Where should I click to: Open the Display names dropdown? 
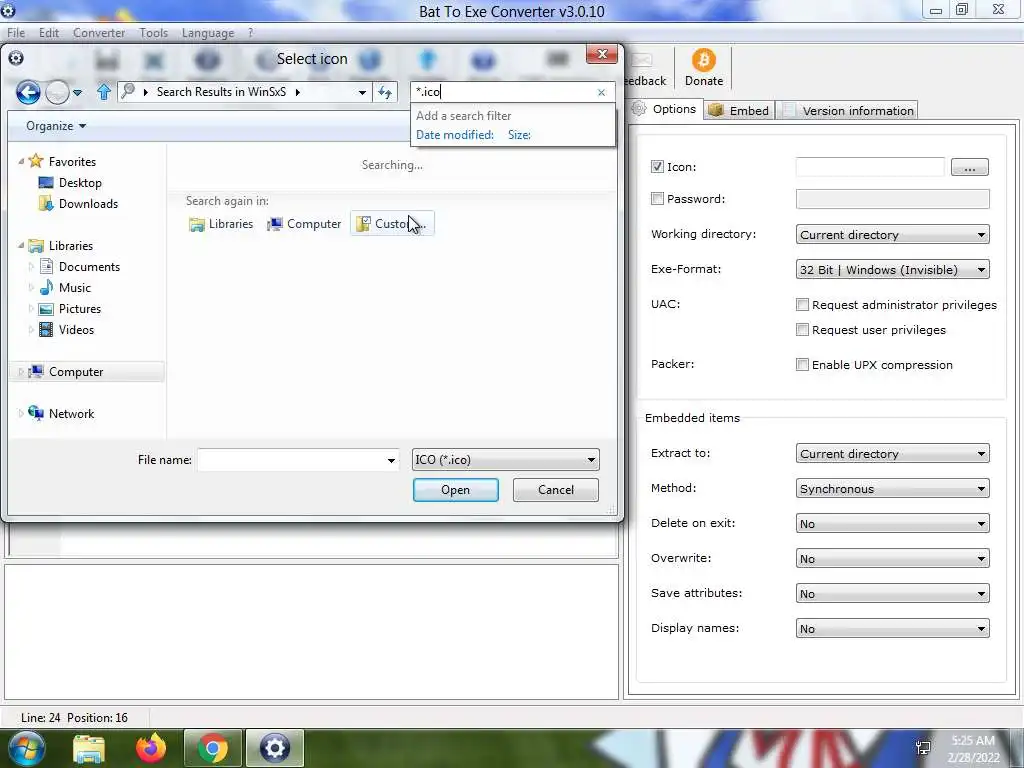pyautogui.click(x=892, y=629)
